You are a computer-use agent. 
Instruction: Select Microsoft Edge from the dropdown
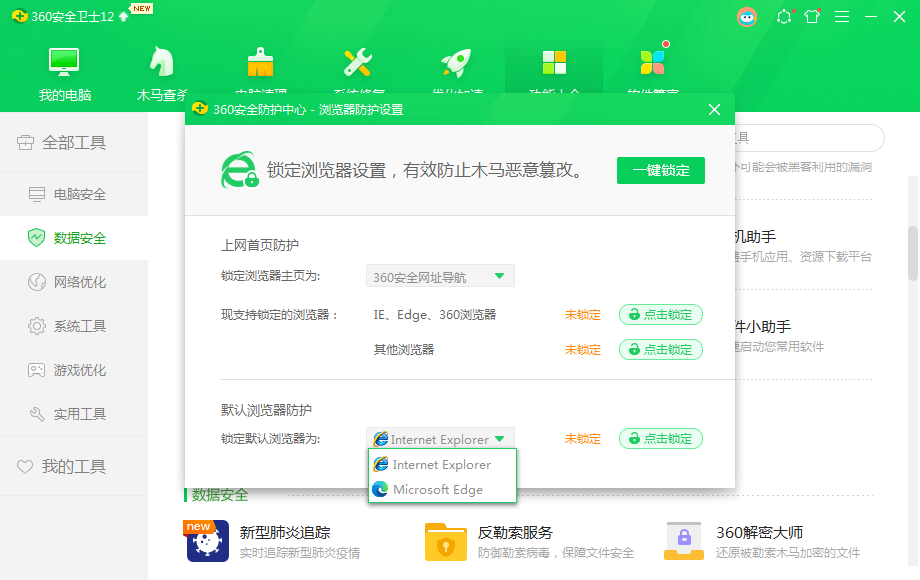(x=440, y=490)
